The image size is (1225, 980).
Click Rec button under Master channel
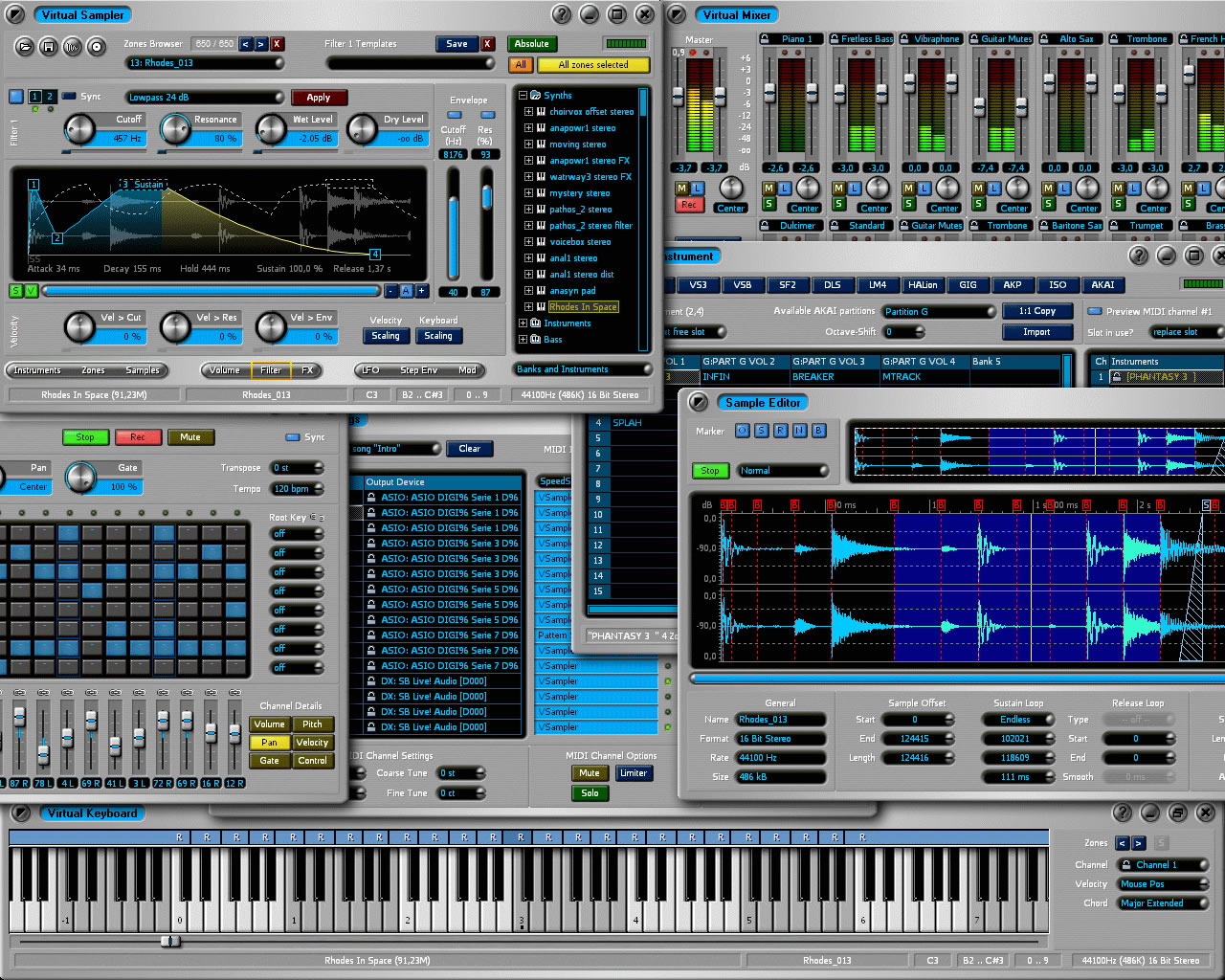688,205
